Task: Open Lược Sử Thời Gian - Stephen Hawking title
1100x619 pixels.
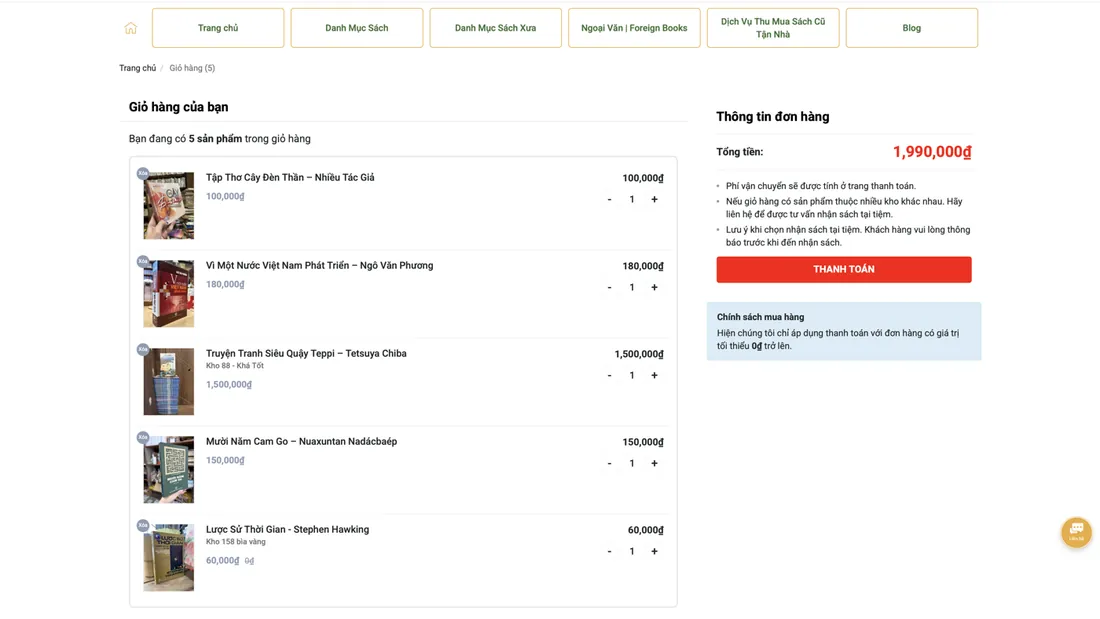Action: tap(287, 529)
